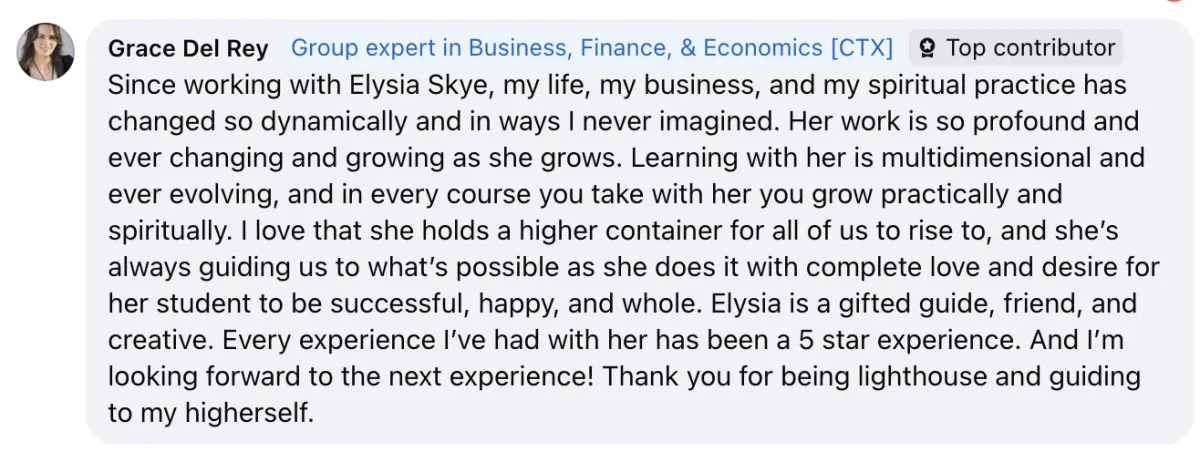Click the word lighthouse in the comment

point(979,376)
